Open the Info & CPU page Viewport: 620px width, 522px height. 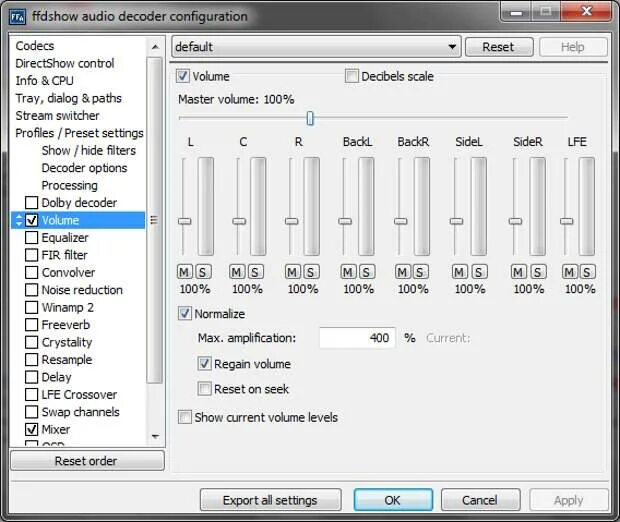point(44,81)
